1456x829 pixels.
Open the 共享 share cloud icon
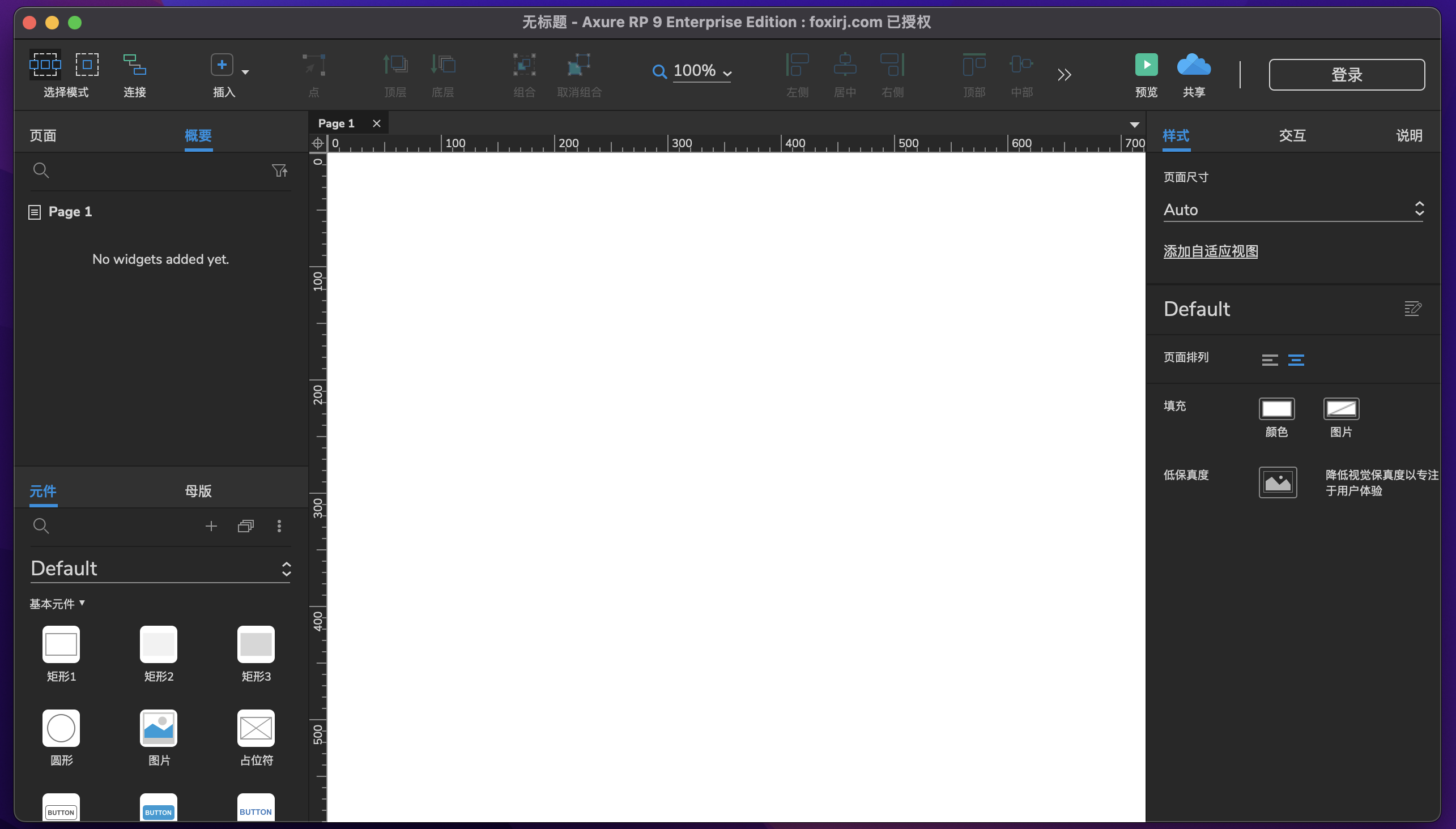pos(1193,65)
